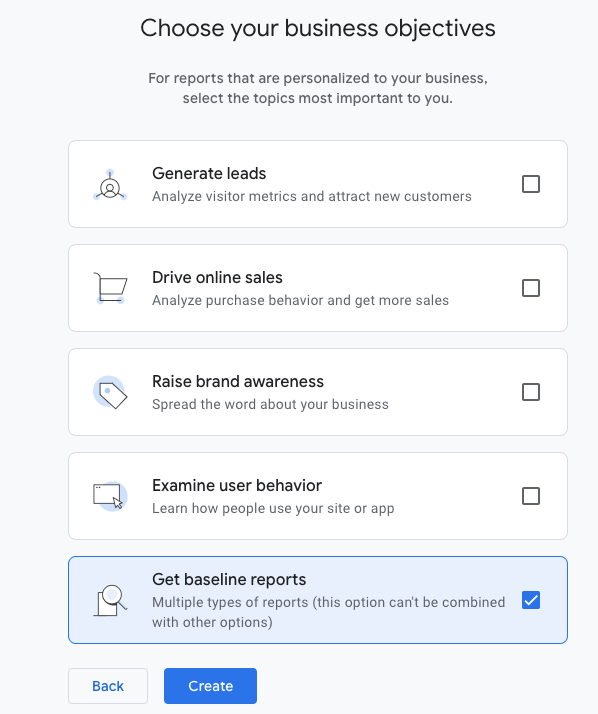Click the shopping cart icon for online sales

pyautogui.click(x=110, y=288)
